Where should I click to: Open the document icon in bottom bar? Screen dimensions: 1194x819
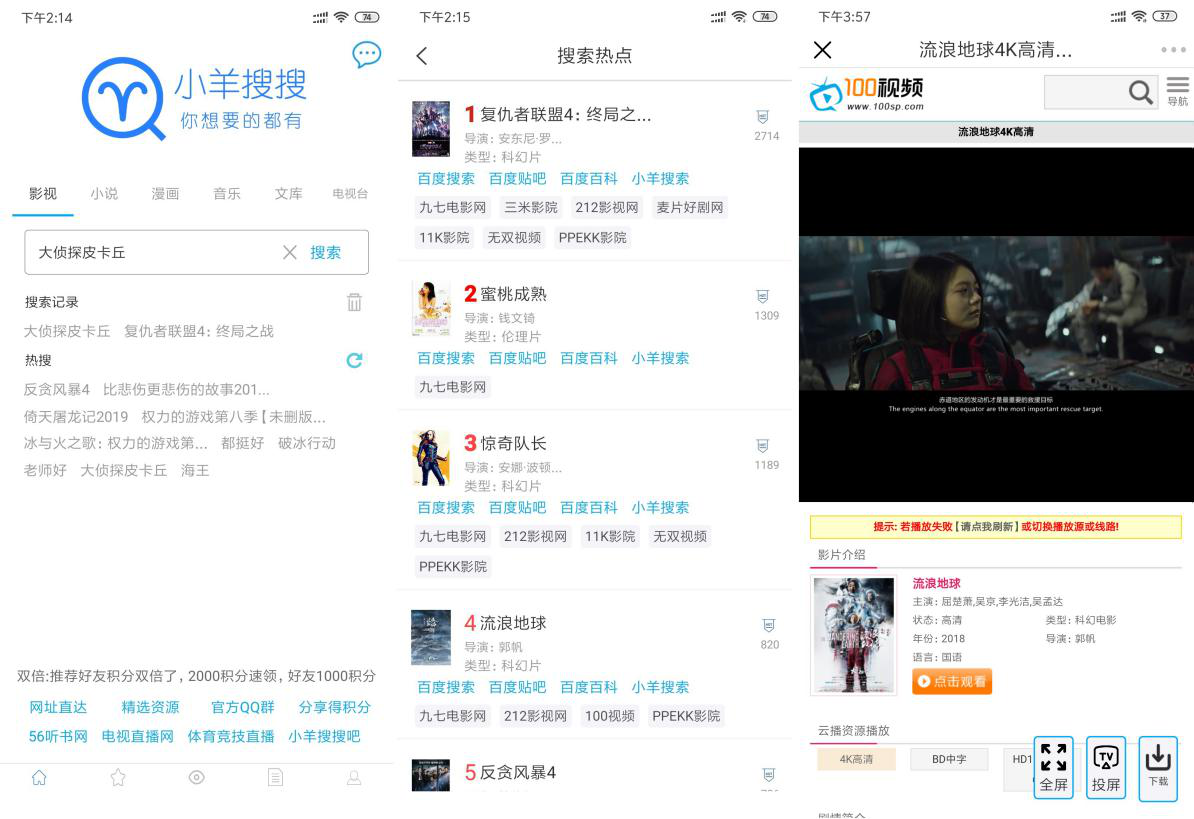pyautogui.click(x=276, y=777)
